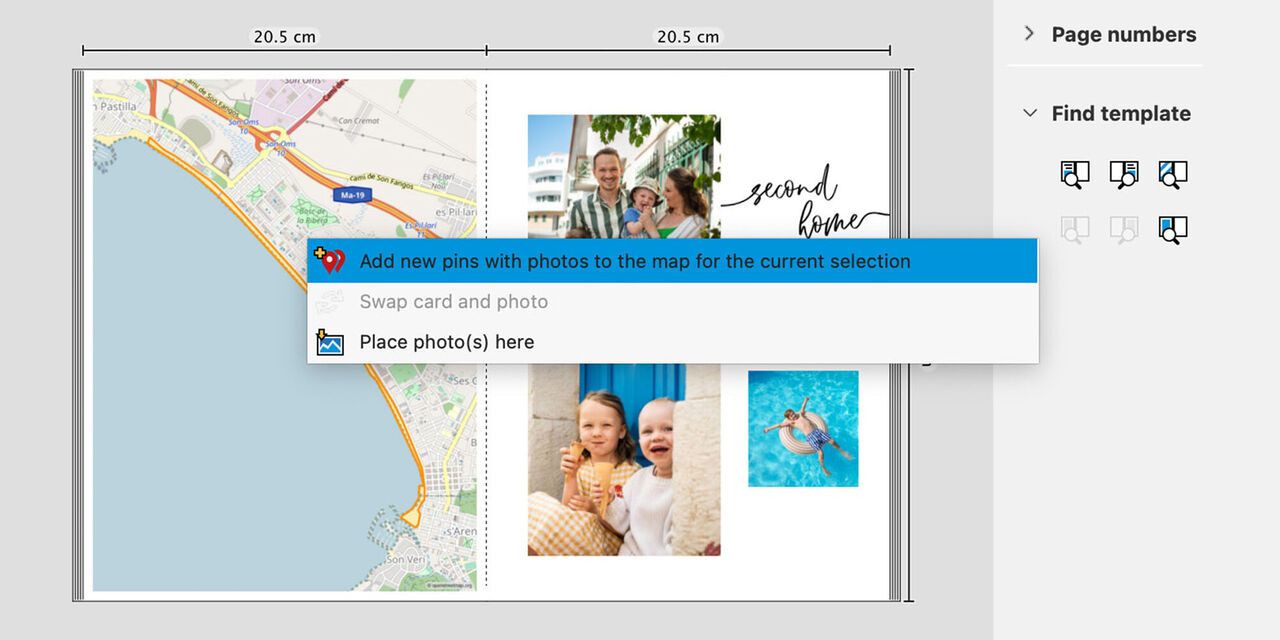Screen dimensions: 1280x640
Task: Expand the Page numbers section
Action: coord(1029,34)
